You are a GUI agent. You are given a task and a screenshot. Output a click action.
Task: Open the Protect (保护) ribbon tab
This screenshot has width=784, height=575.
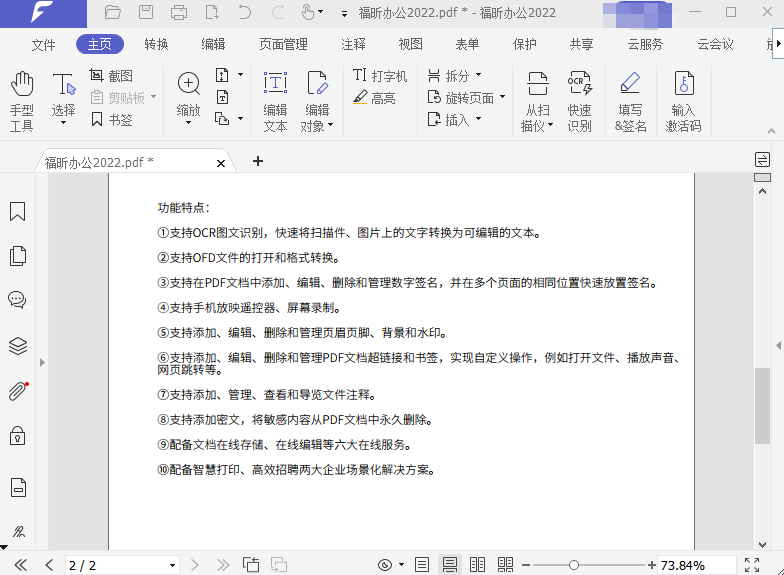[x=524, y=44]
